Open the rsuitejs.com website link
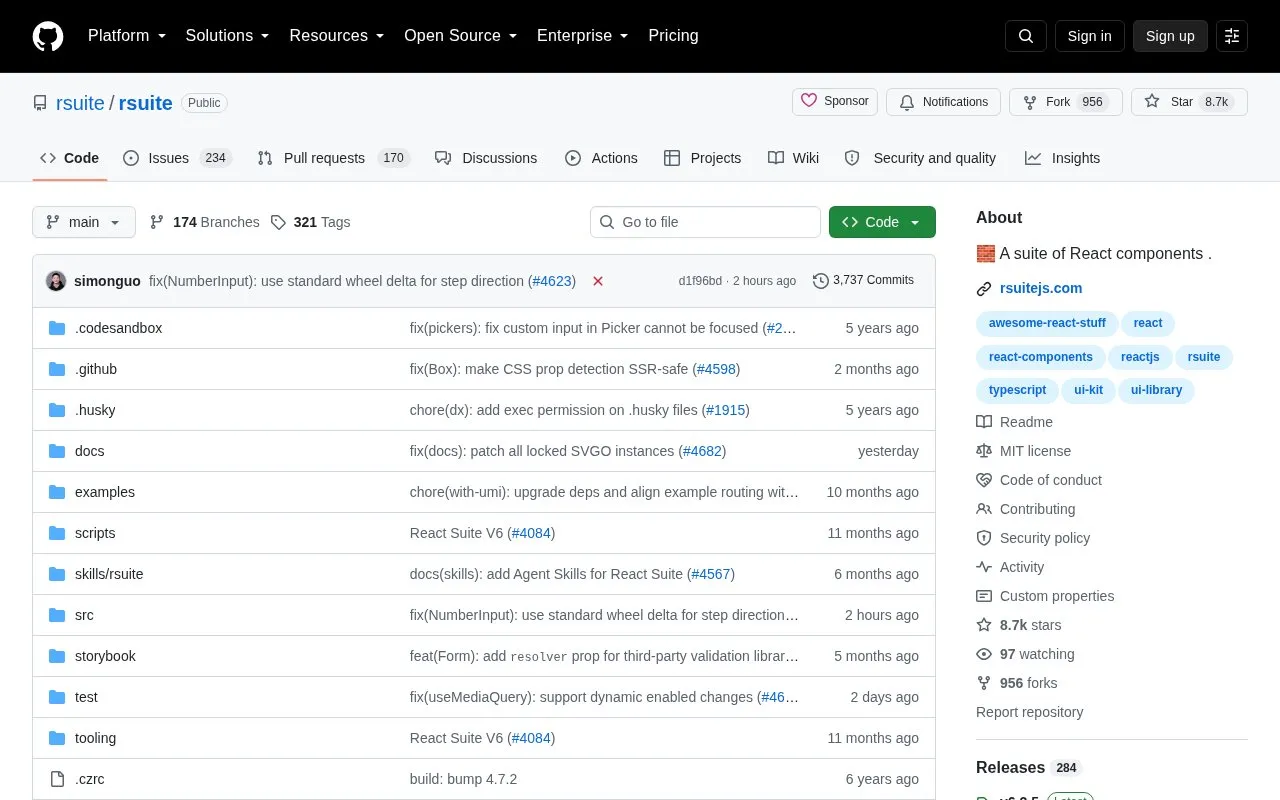 [x=1041, y=288]
